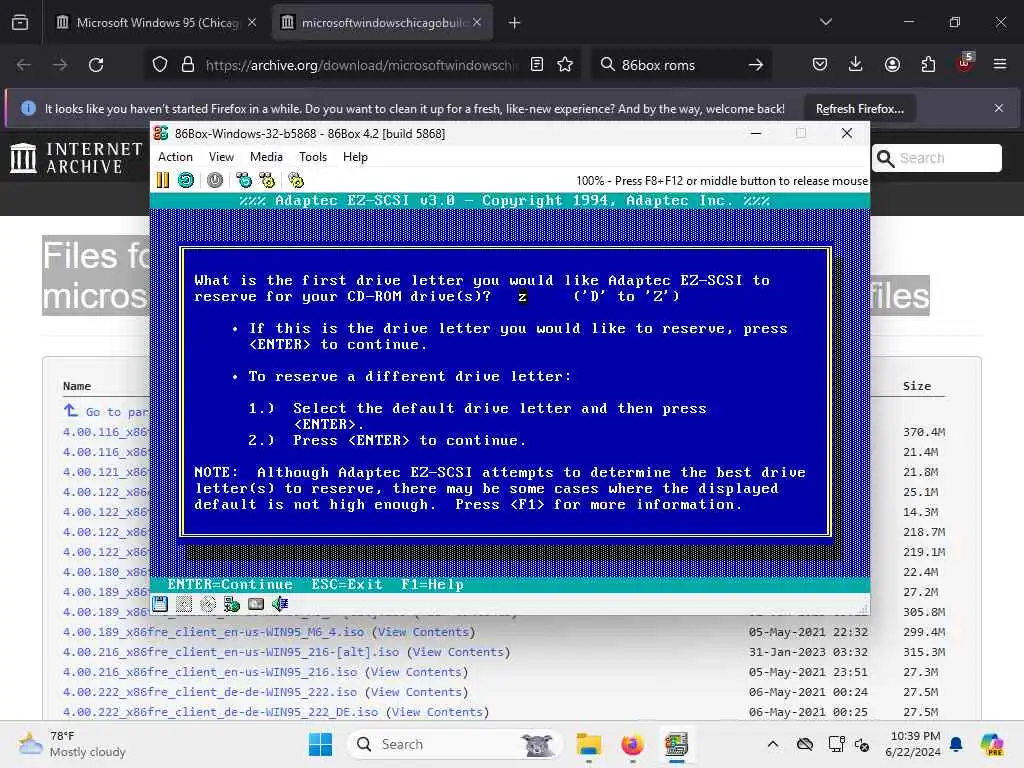Open Firefox downloads panel
1024x768 pixels.
point(856,65)
